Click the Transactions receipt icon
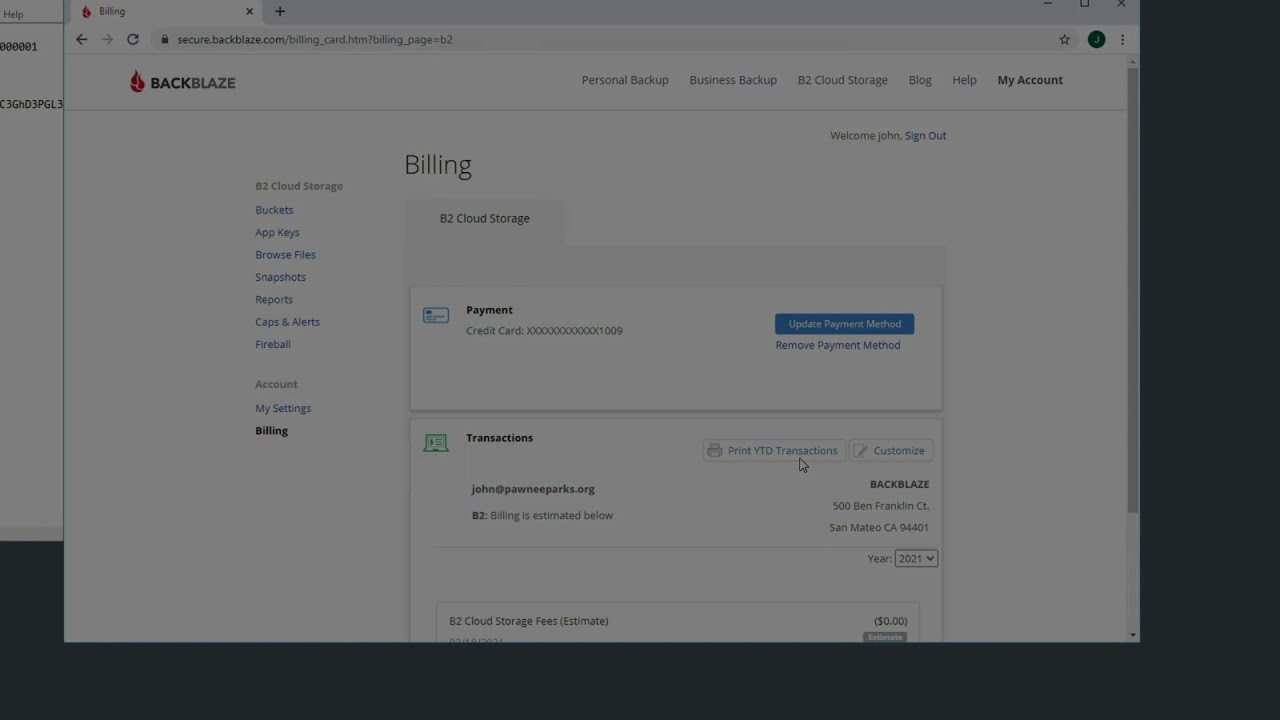The width and height of the screenshot is (1280, 720). pos(436,443)
